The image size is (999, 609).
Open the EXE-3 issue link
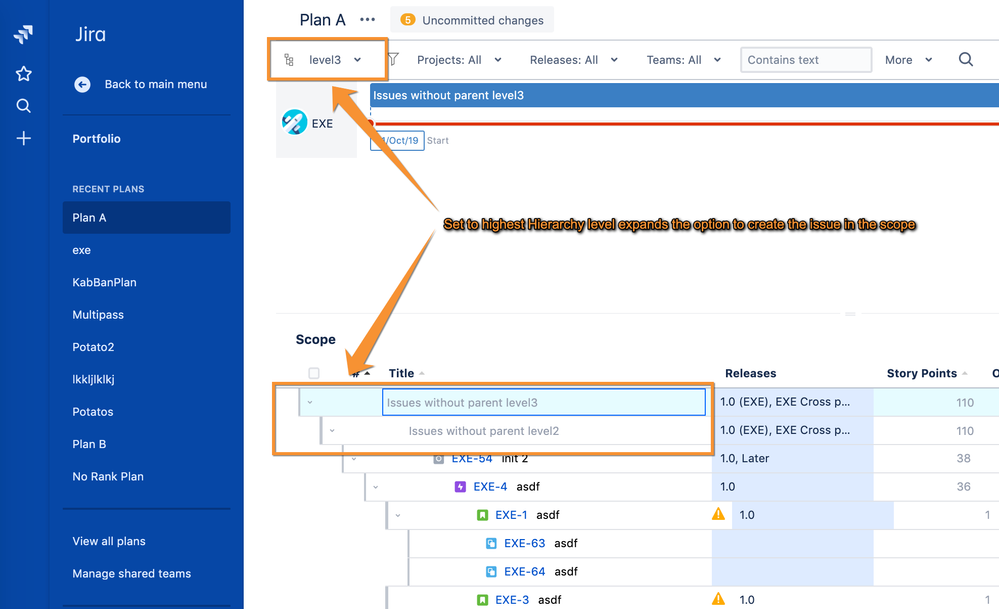512,599
